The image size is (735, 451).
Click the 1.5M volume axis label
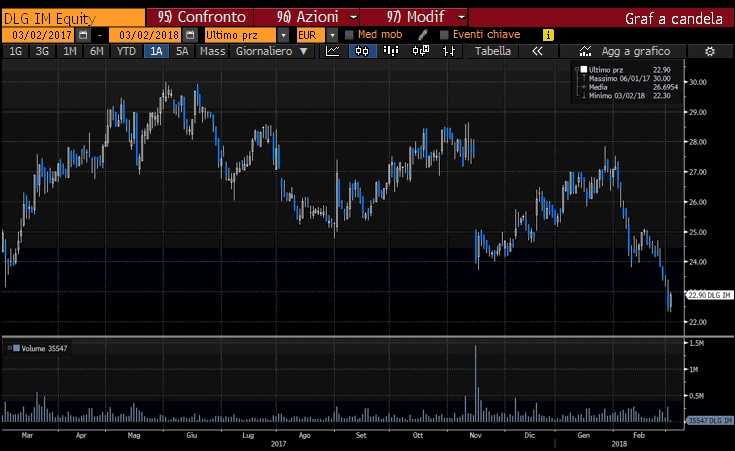pos(697,343)
